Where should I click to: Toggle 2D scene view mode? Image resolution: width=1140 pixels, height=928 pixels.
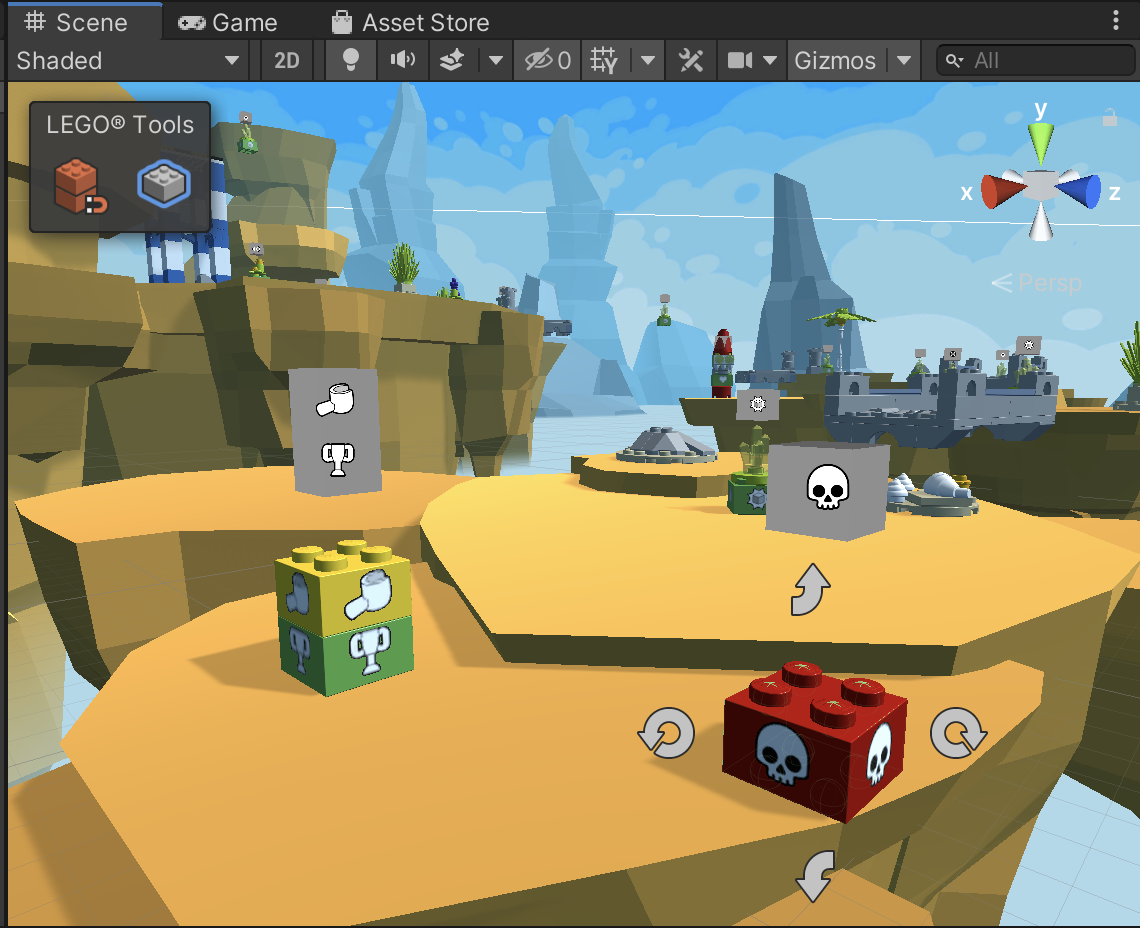pos(287,61)
